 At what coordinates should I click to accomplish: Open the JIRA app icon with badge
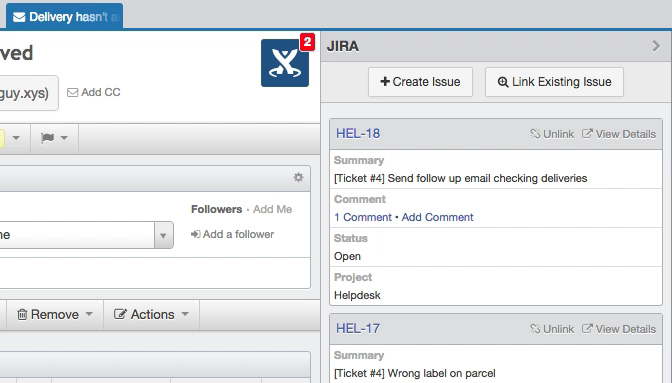[285, 63]
